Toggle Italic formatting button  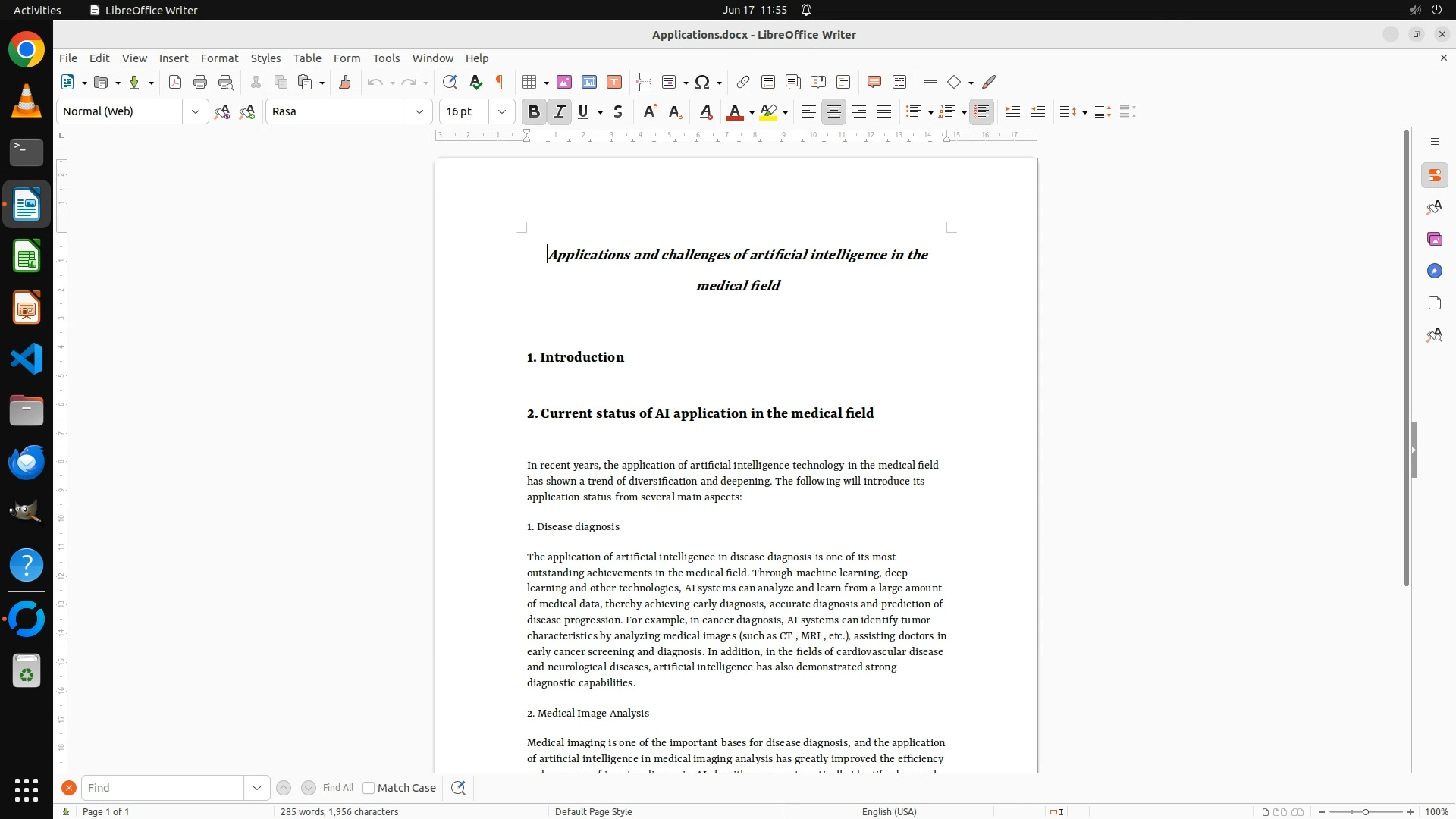[x=559, y=112]
